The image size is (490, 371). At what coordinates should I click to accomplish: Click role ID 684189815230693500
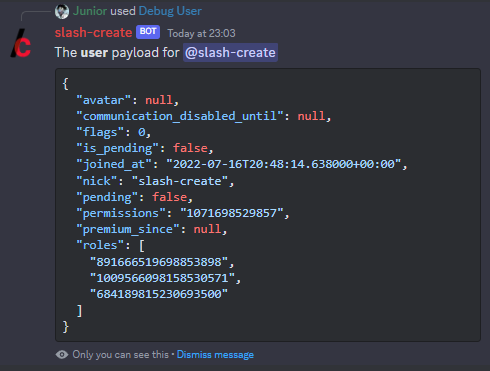coord(159,294)
